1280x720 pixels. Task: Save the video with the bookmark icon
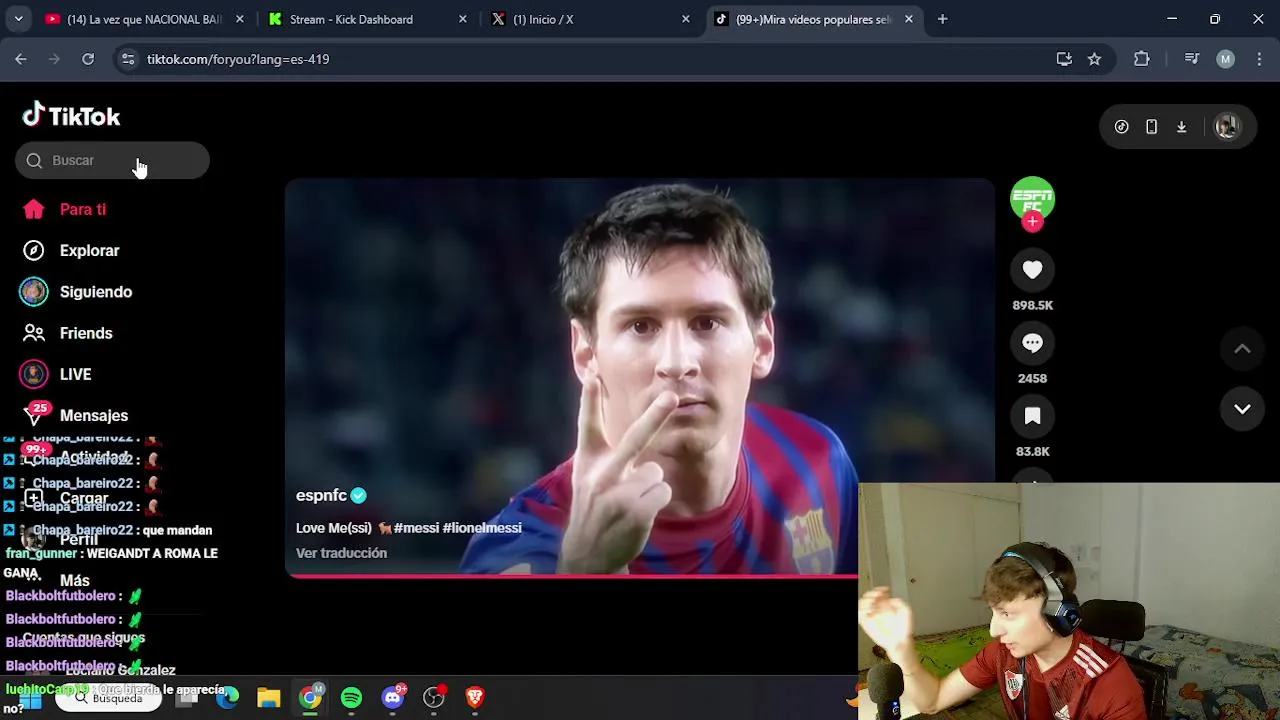[x=1032, y=416]
